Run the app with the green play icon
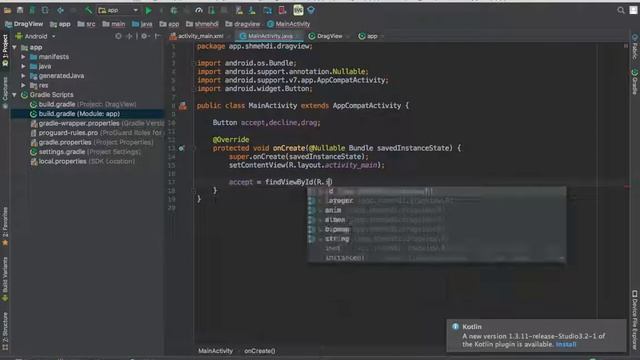This screenshot has height=360, width=640. pyautogui.click(x=149, y=10)
